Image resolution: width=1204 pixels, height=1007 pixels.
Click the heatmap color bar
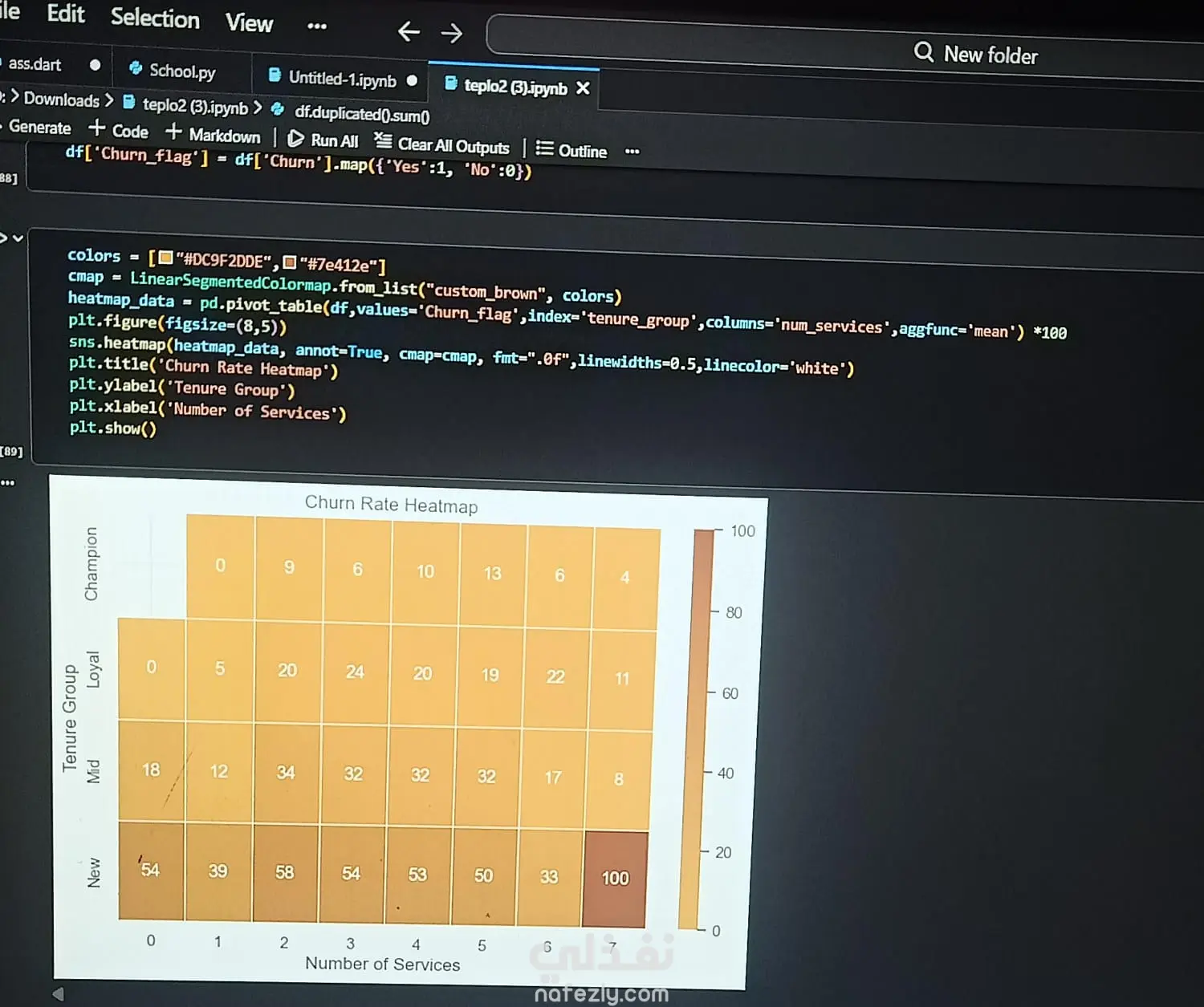(x=696, y=729)
